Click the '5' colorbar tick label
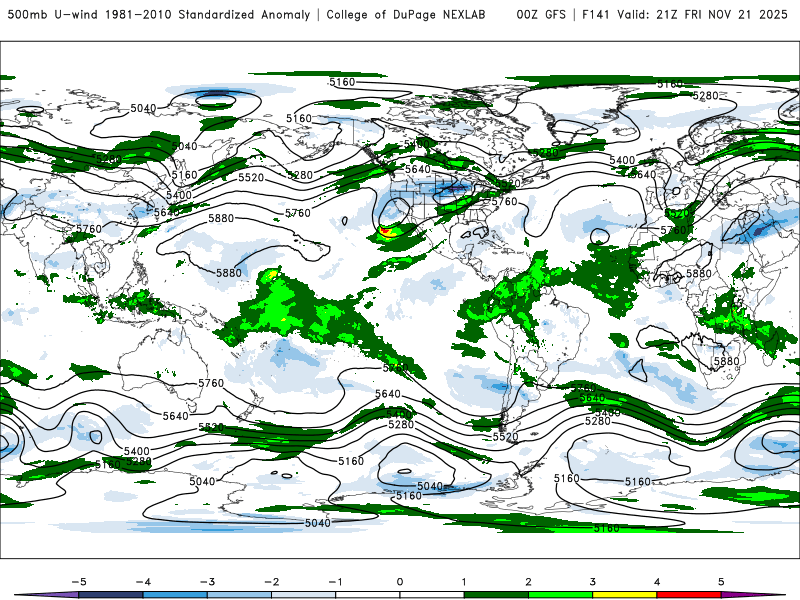This screenshot has height=600, width=800. pos(721,582)
